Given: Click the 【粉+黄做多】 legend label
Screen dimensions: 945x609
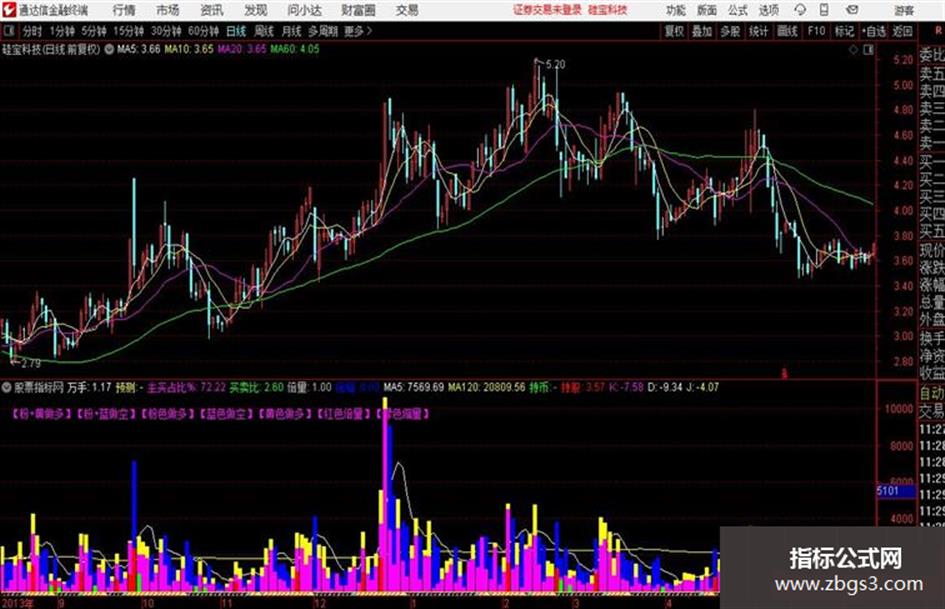Looking at the screenshot, I should tap(43, 414).
